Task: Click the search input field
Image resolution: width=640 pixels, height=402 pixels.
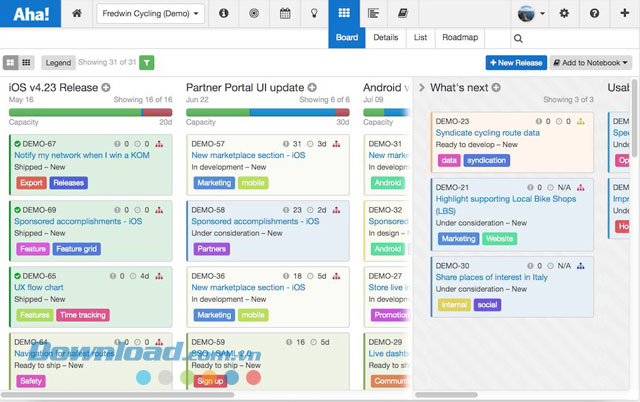Action: (576, 38)
